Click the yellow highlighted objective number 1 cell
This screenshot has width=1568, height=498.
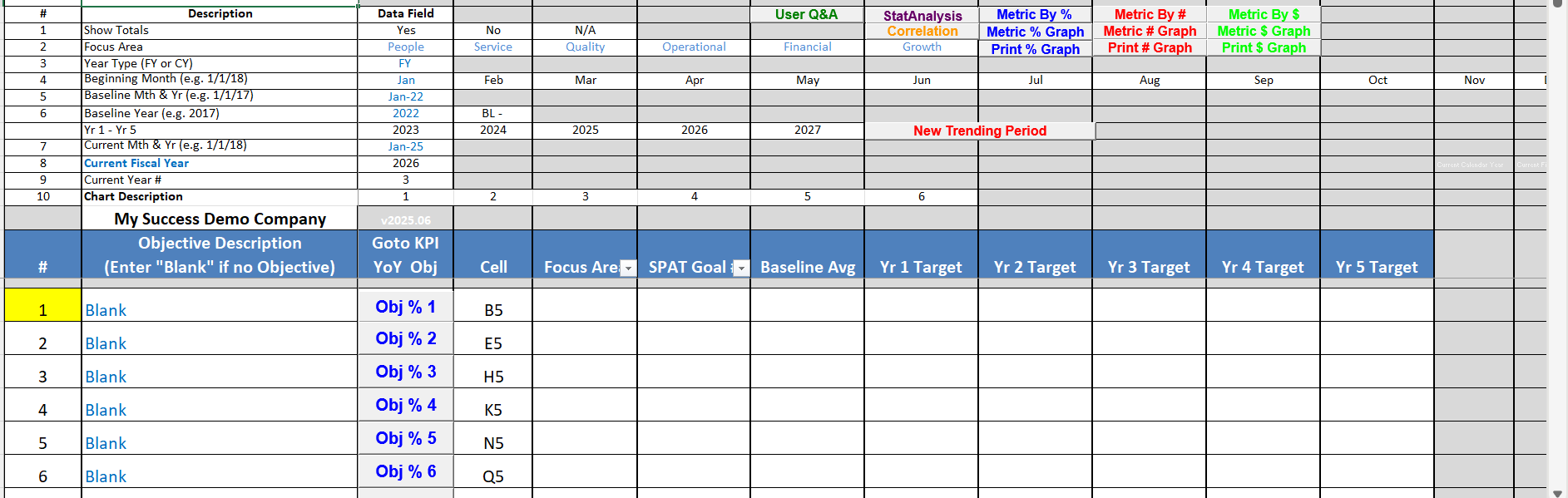(x=42, y=305)
